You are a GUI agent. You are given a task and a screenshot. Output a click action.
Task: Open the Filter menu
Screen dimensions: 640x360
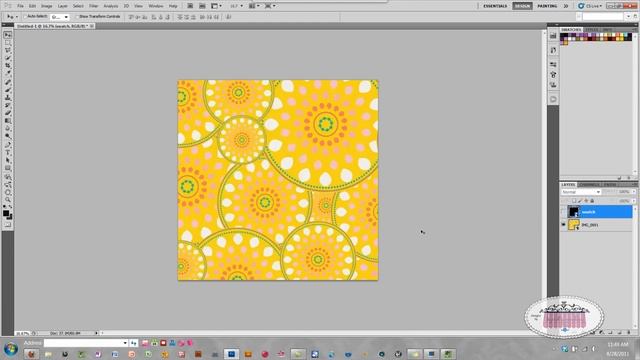(93, 6)
